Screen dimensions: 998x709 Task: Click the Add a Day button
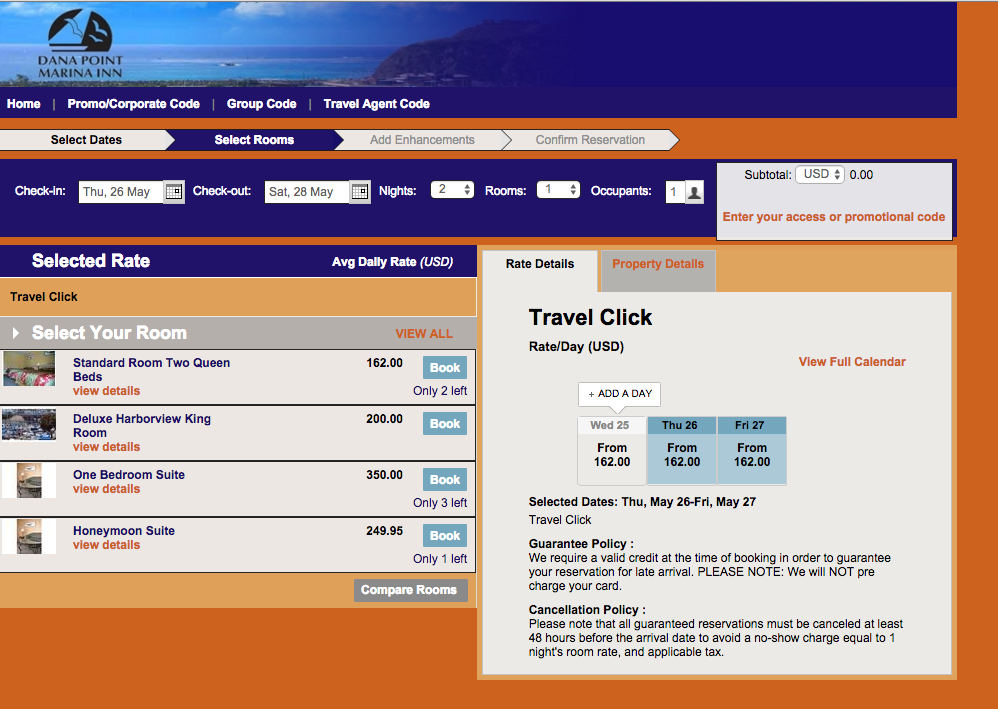click(619, 394)
